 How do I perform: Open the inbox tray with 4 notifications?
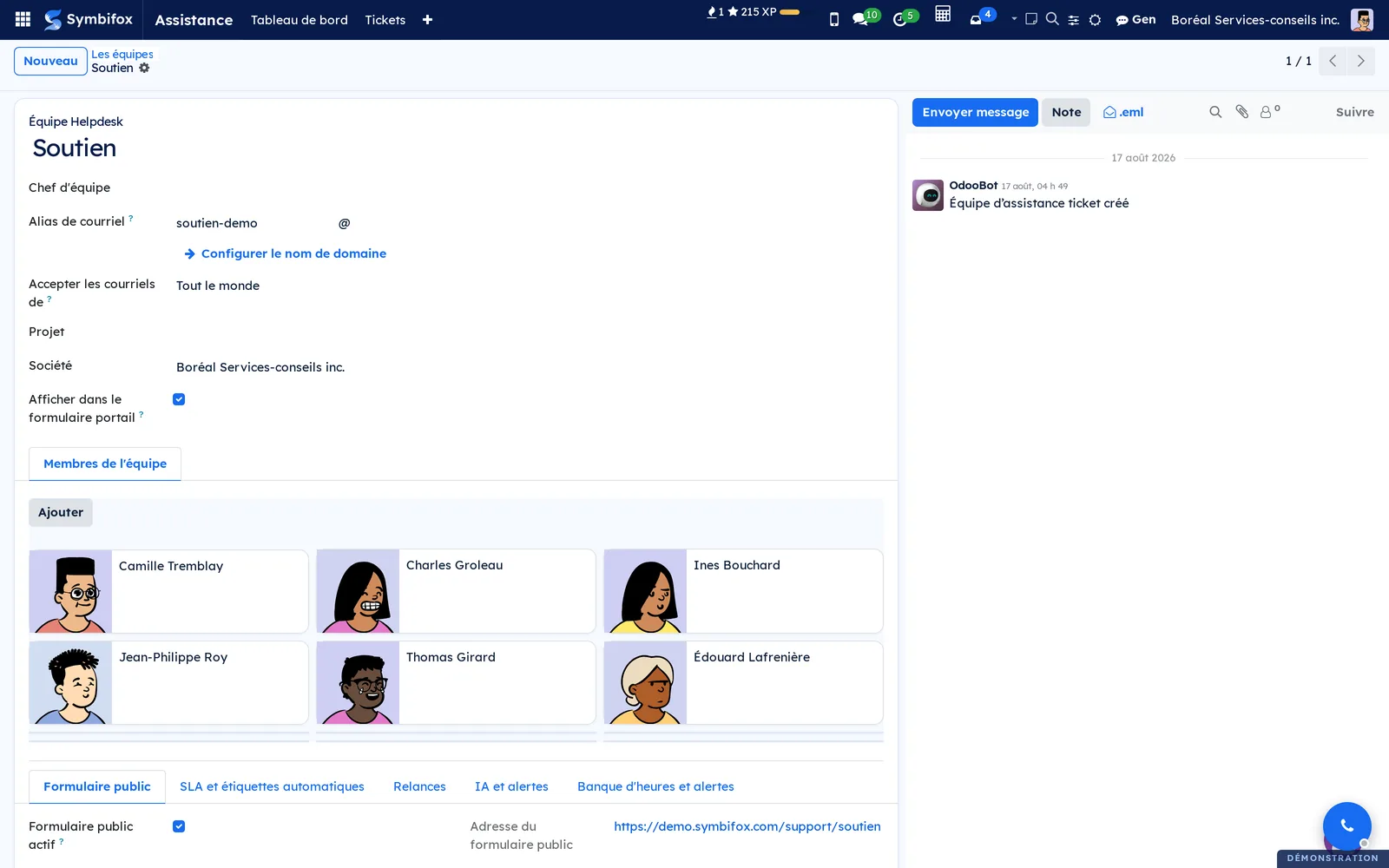pos(982,18)
